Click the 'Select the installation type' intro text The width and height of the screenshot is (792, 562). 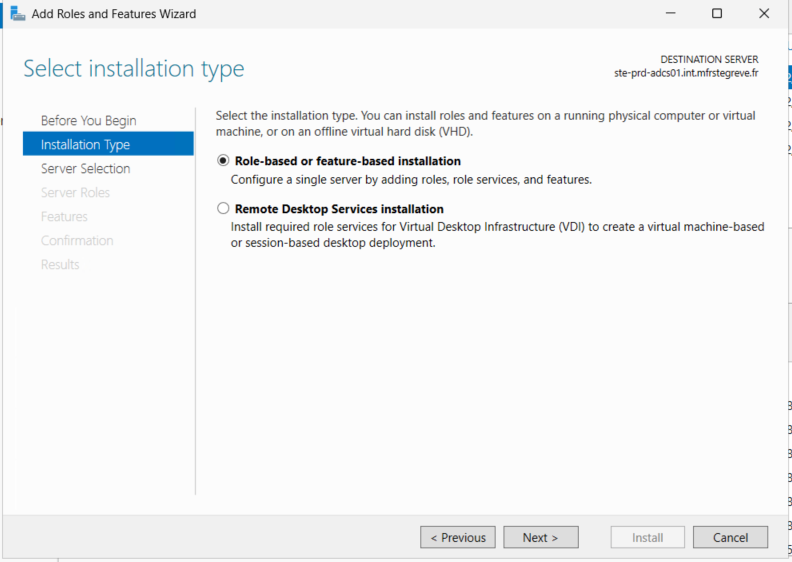coord(485,124)
